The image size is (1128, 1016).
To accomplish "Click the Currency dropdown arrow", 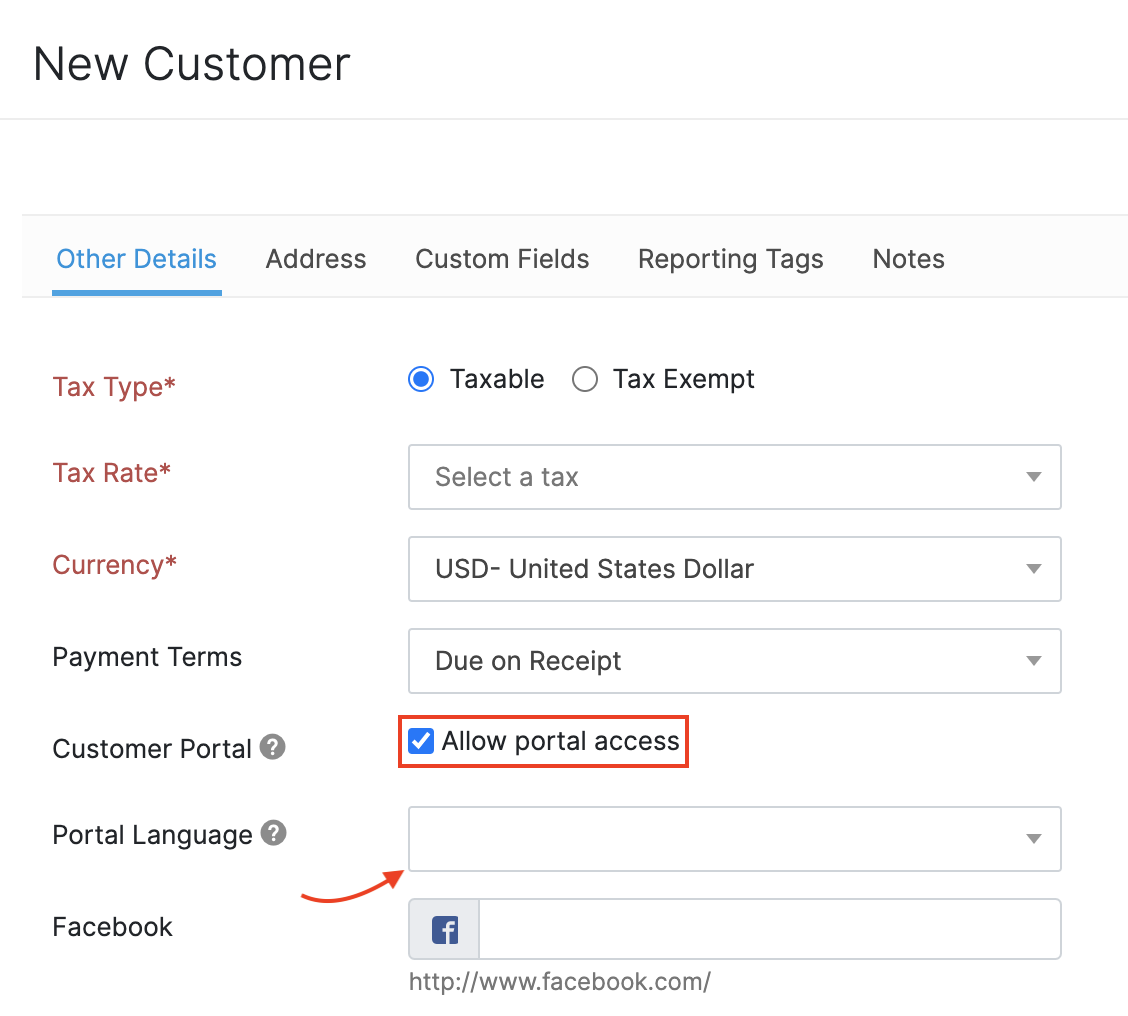I will [x=1033, y=569].
